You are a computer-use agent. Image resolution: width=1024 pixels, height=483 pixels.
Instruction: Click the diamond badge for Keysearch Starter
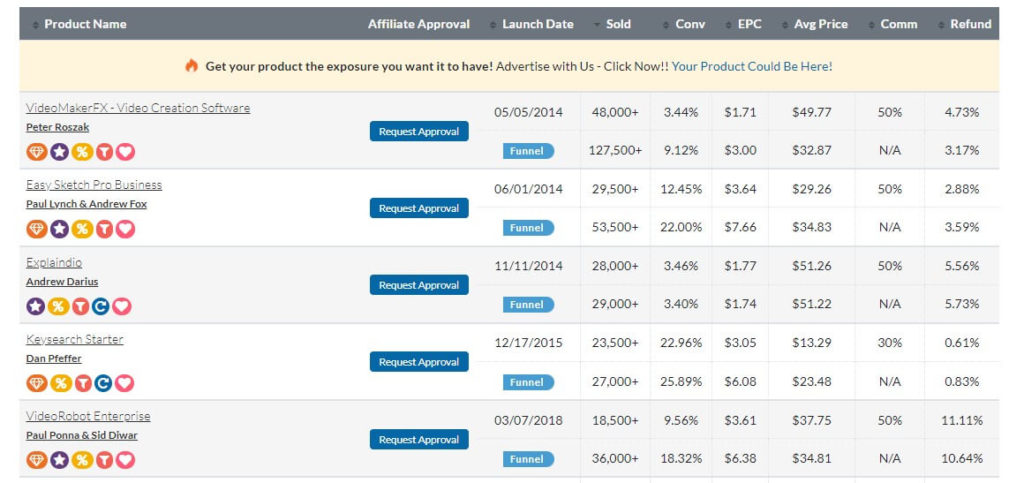(x=37, y=383)
